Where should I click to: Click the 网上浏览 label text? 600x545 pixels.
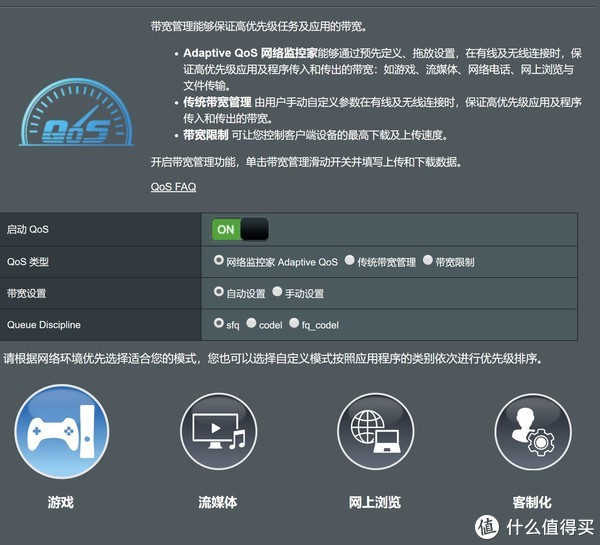(375, 502)
